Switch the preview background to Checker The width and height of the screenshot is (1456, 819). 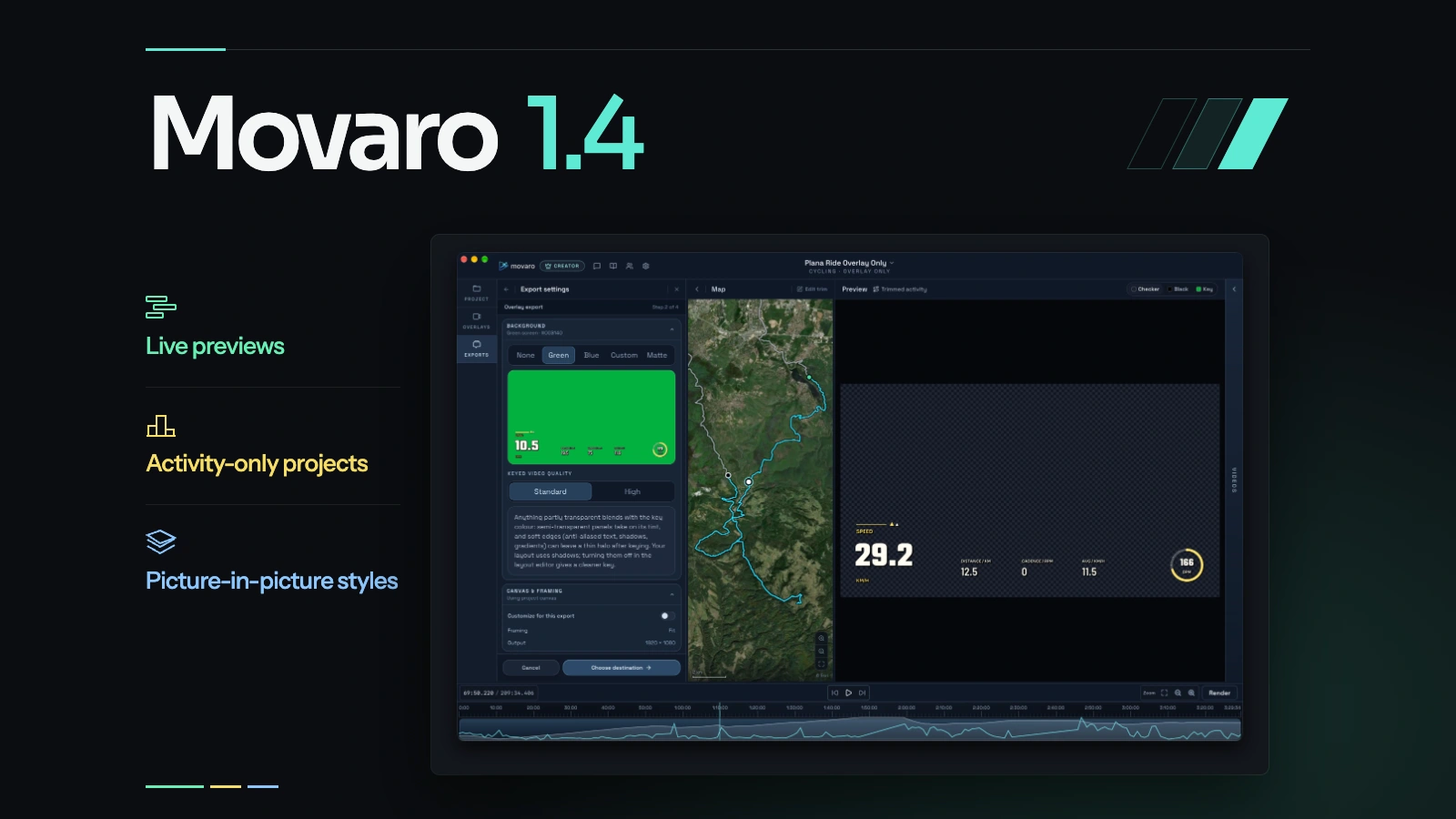(1146, 289)
